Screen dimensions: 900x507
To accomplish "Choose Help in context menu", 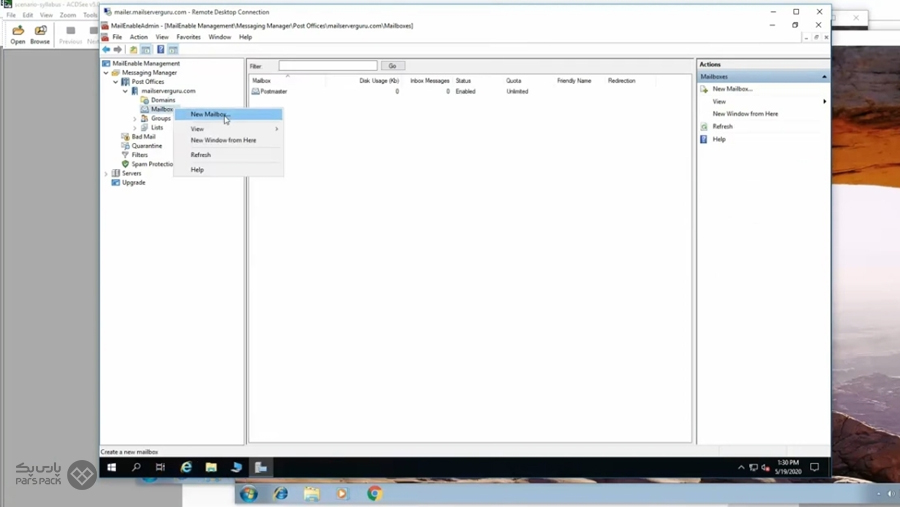I will [x=228, y=170].
